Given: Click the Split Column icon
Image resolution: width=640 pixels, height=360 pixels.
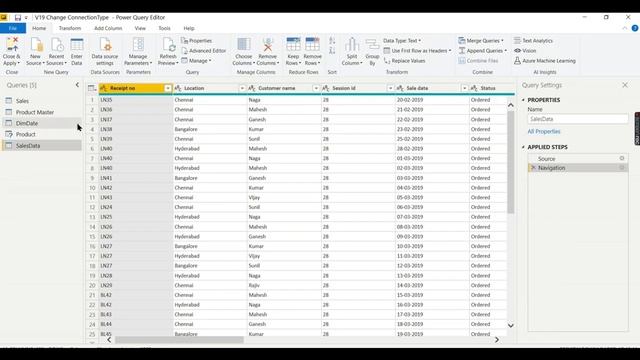Looking at the screenshot, I should (x=352, y=44).
